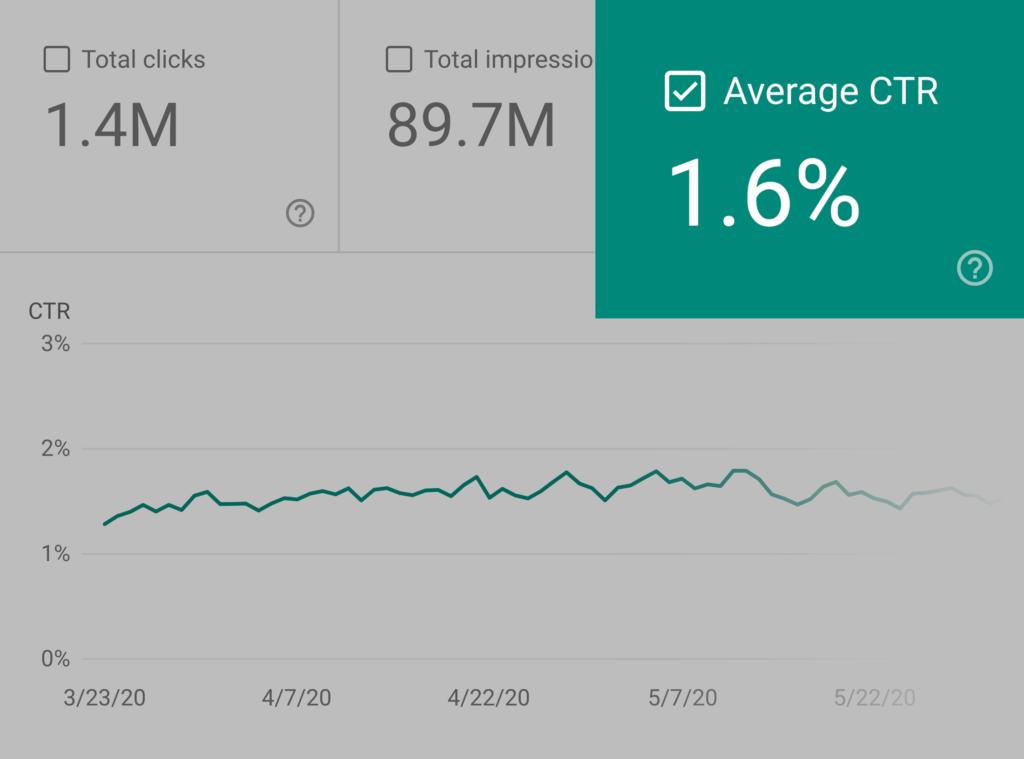Open the help tooltip on Total clicks card

coord(299,214)
